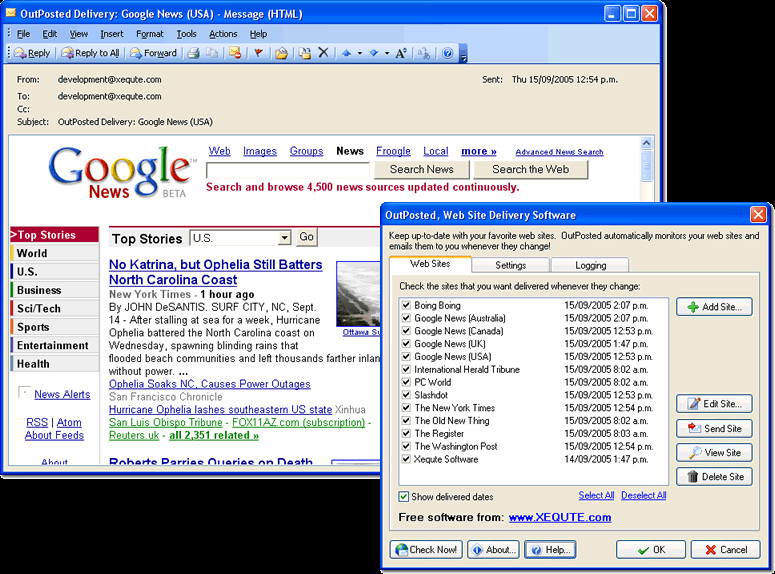Click Cancel in the OutPosted dialog
Image resolution: width=775 pixels, height=574 pixels.
pos(725,549)
